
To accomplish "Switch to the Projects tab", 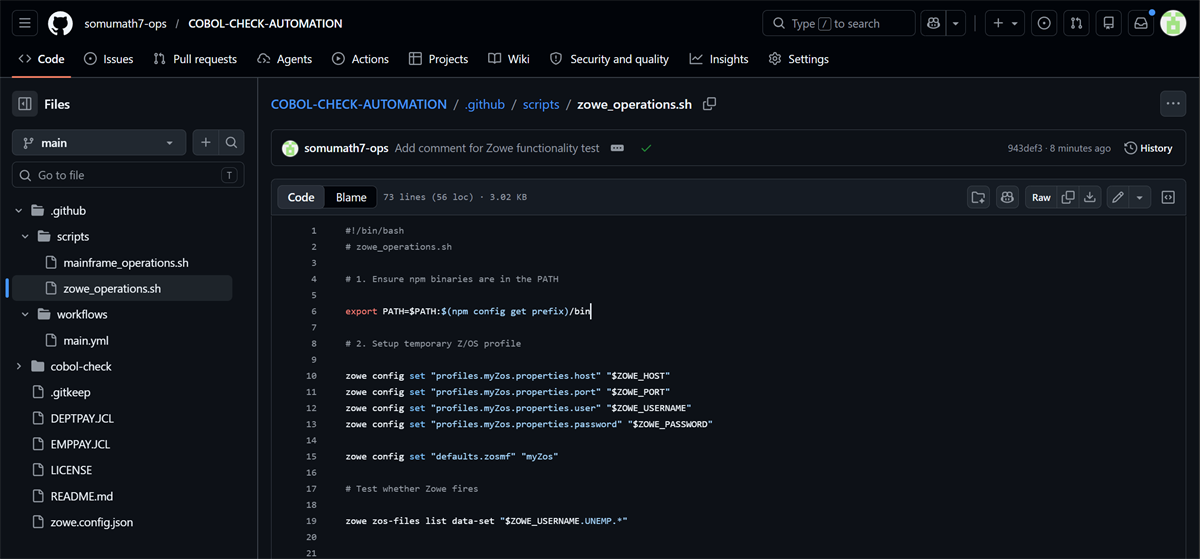I will pyautogui.click(x=438, y=59).
